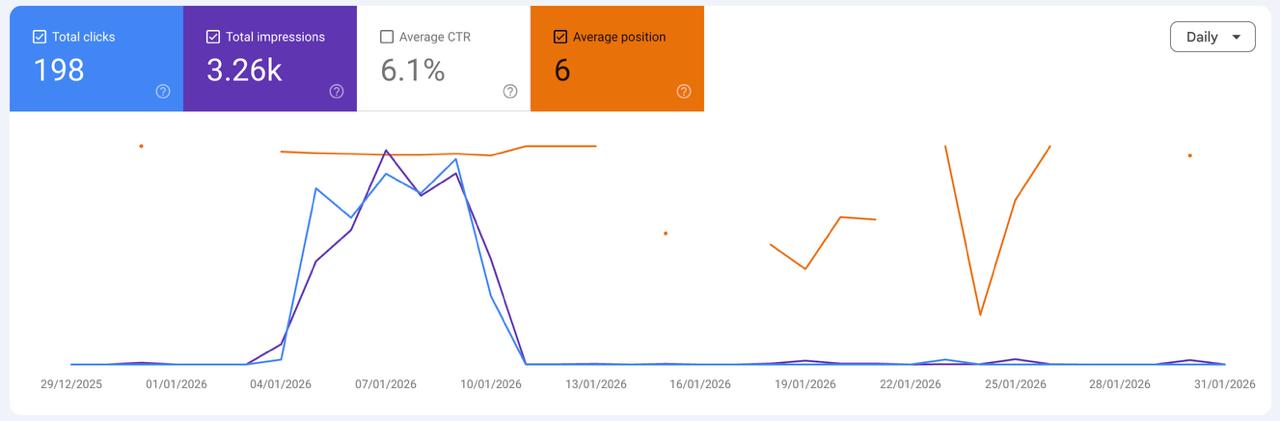
Task: Click the 31/01/2026 date label
Action: (x=1224, y=384)
